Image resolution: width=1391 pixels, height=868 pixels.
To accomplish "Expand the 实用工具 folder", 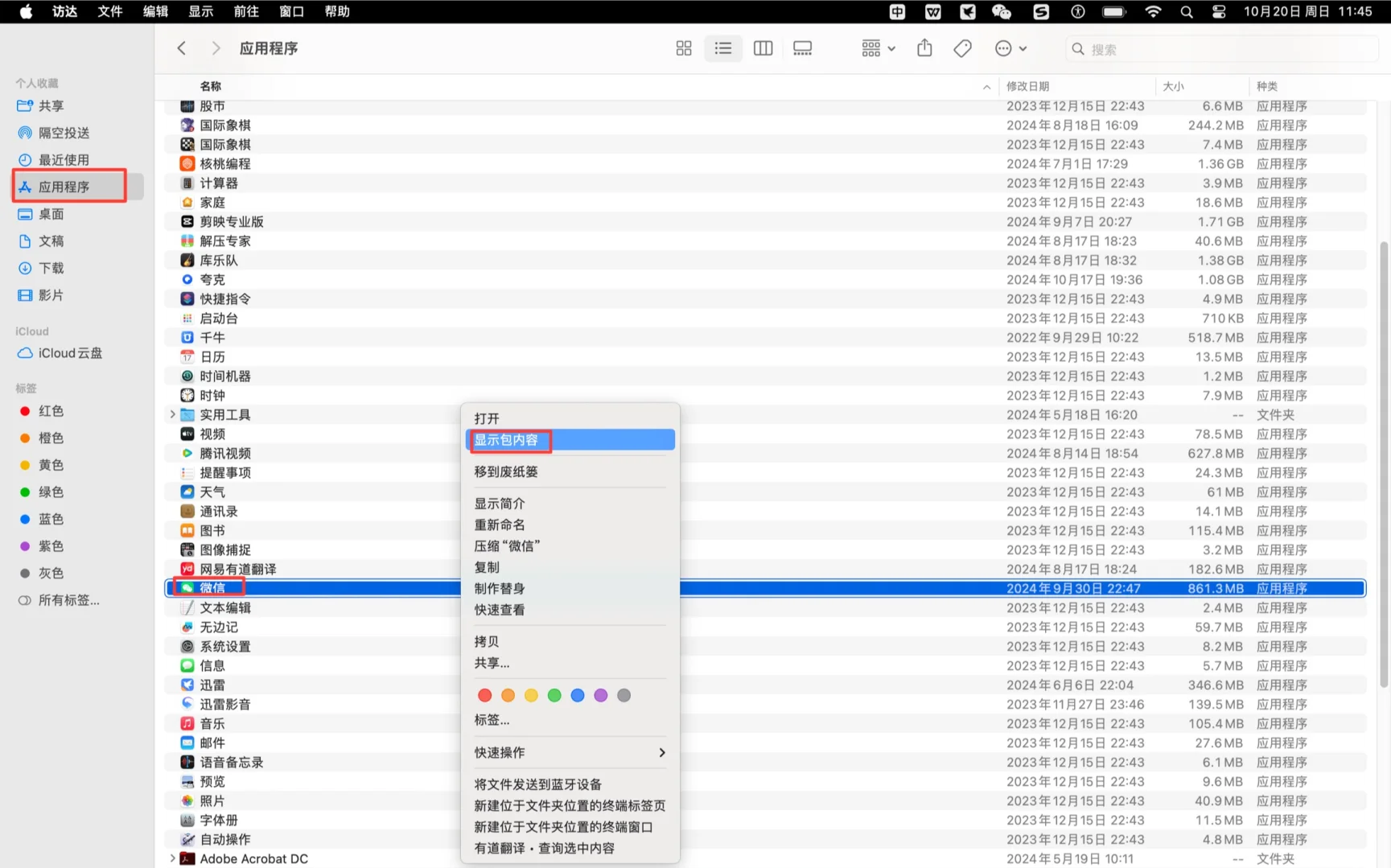I will click(172, 414).
